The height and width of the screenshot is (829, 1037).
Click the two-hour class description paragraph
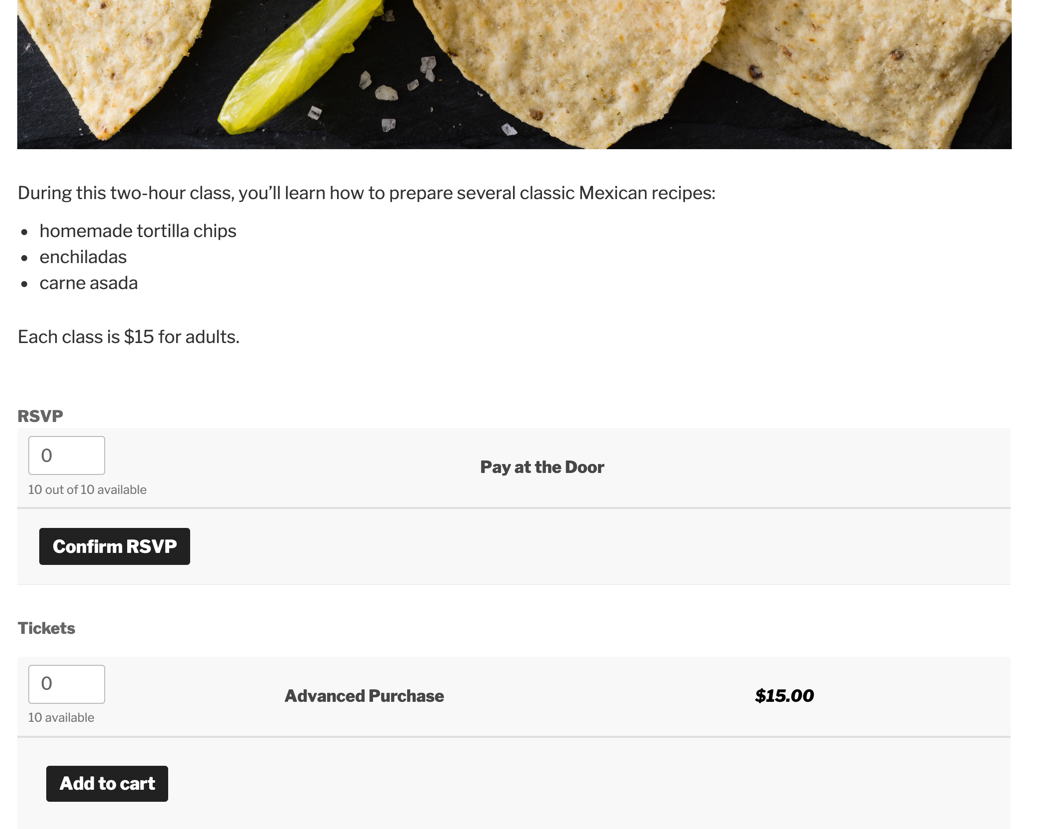point(366,193)
